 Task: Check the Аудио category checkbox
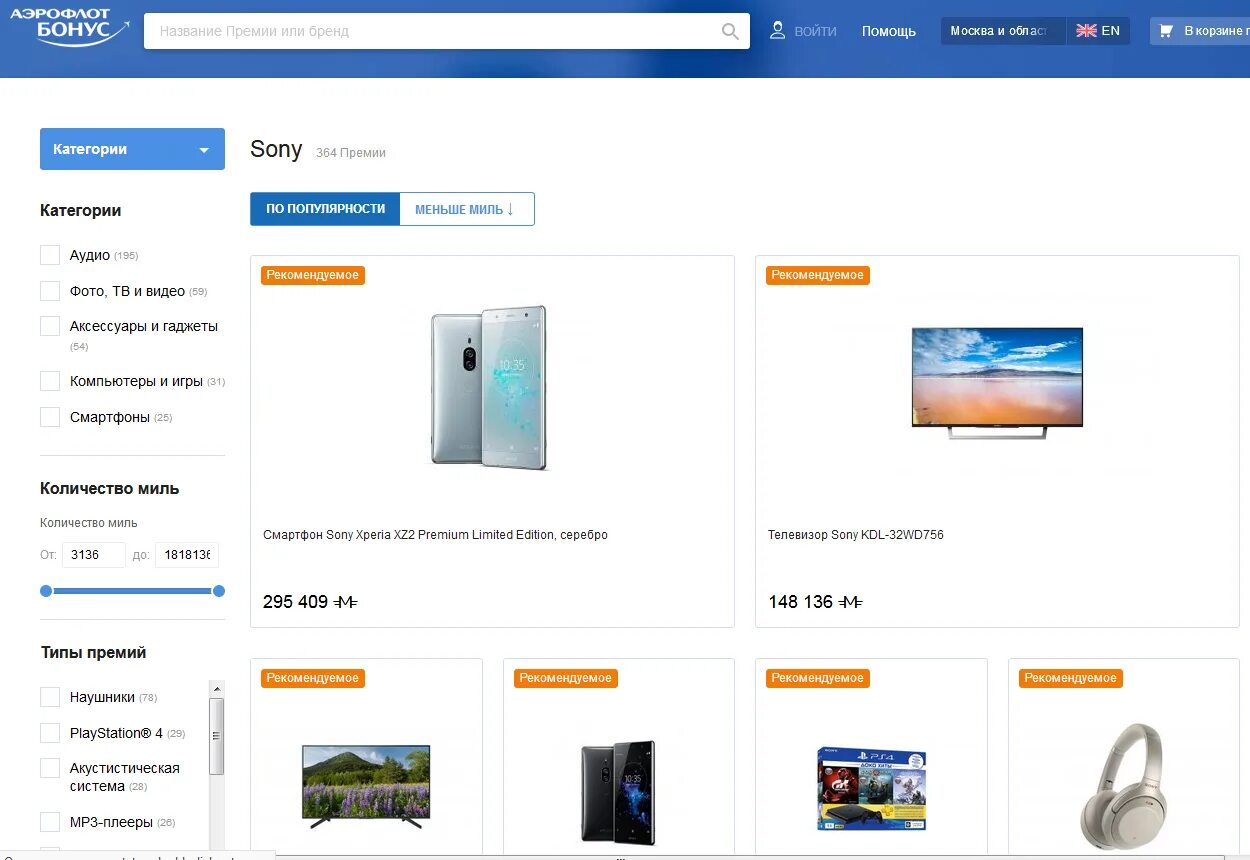tap(50, 255)
